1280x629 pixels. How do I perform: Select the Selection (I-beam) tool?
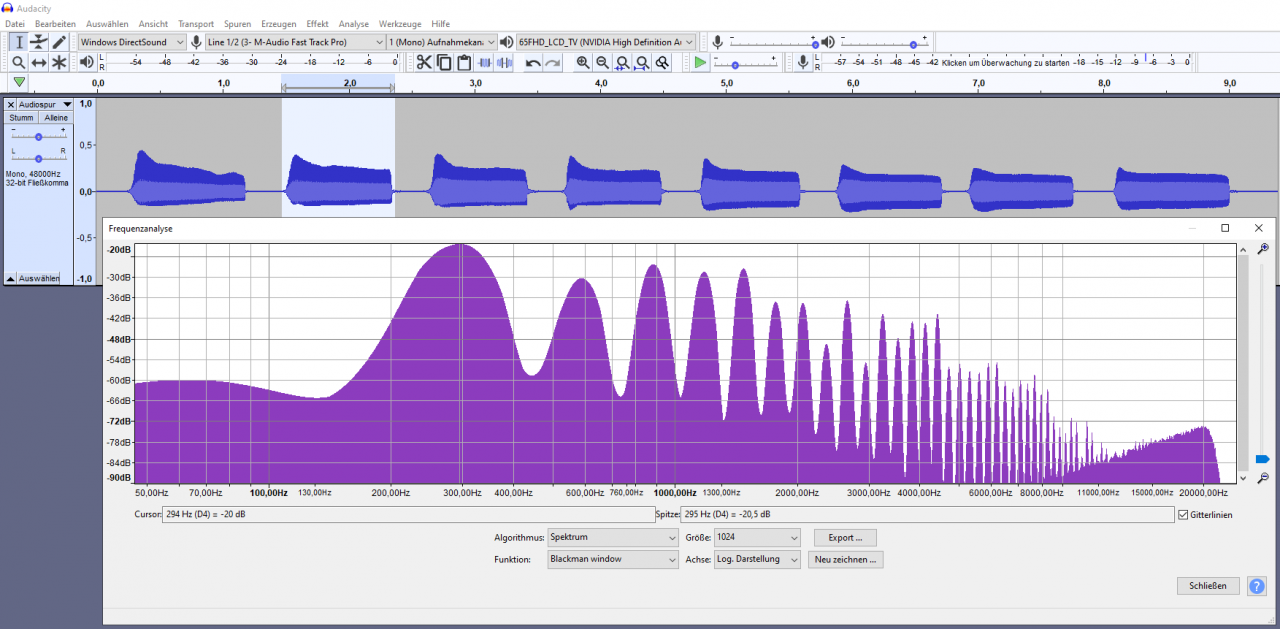coord(18,42)
